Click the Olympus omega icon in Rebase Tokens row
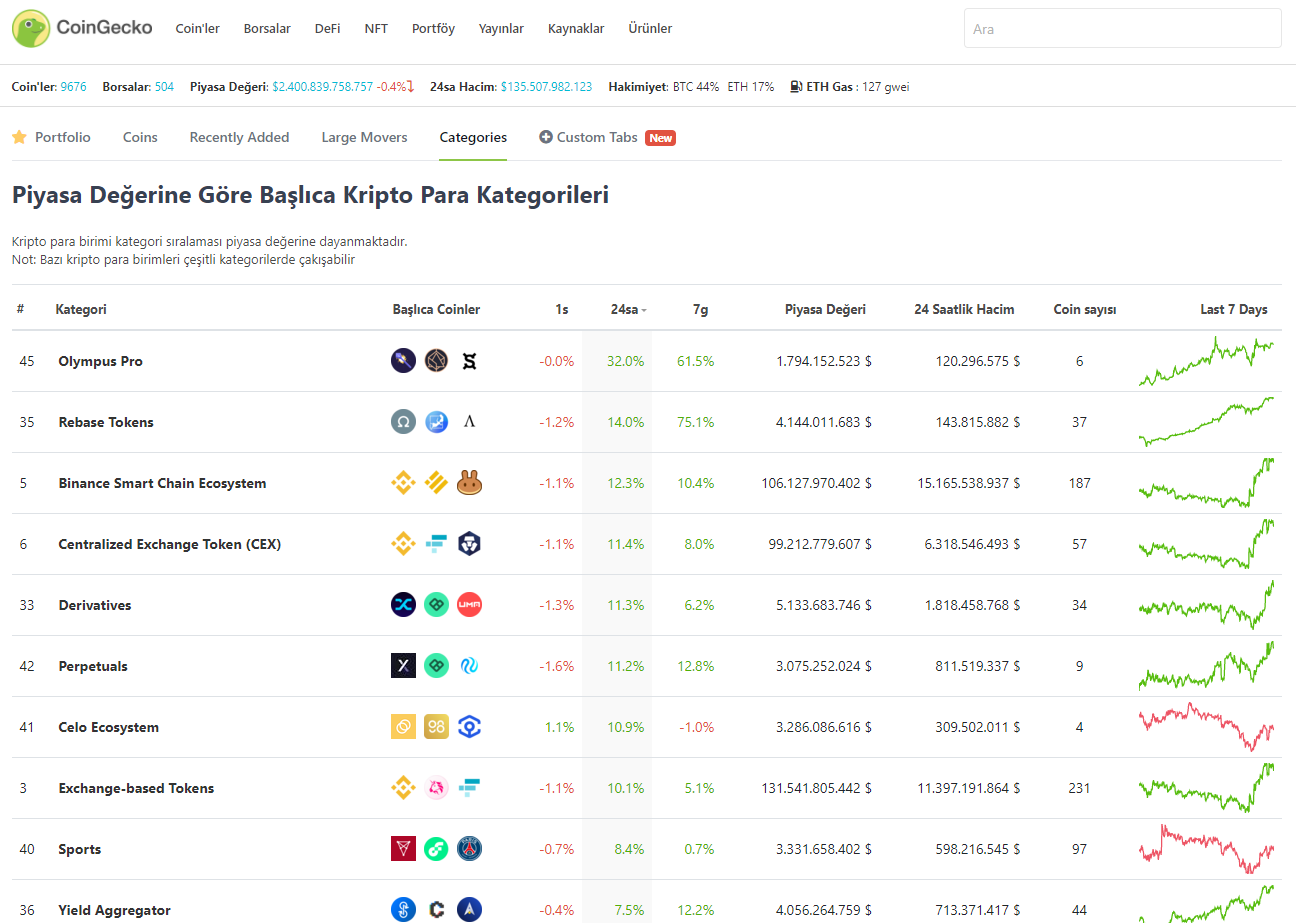Image resolution: width=1296 pixels, height=923 pixels. [403, 422]
